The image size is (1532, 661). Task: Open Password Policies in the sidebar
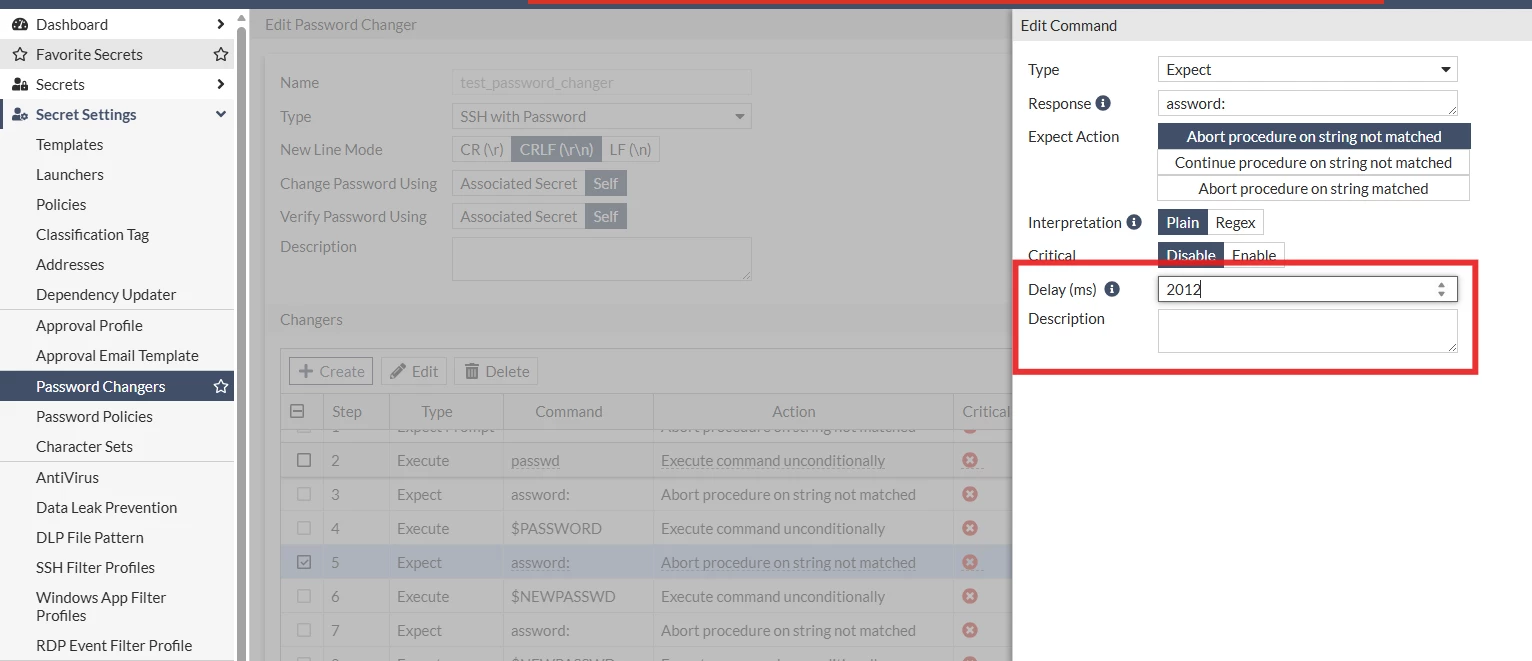(94, 416)
